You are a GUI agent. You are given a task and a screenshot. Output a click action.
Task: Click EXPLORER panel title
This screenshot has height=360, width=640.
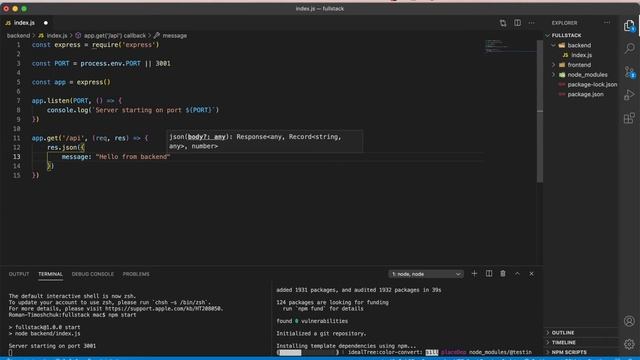tap(564, 23)
